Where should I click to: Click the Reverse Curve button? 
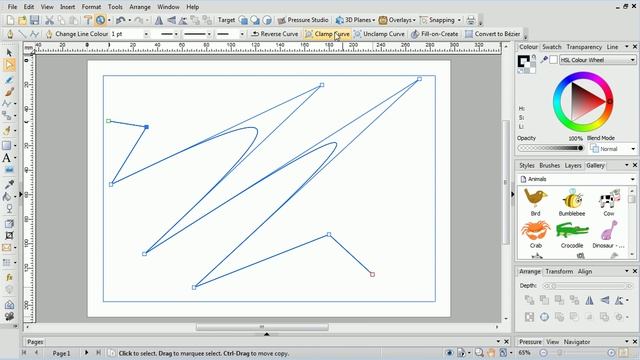point(275,34)
